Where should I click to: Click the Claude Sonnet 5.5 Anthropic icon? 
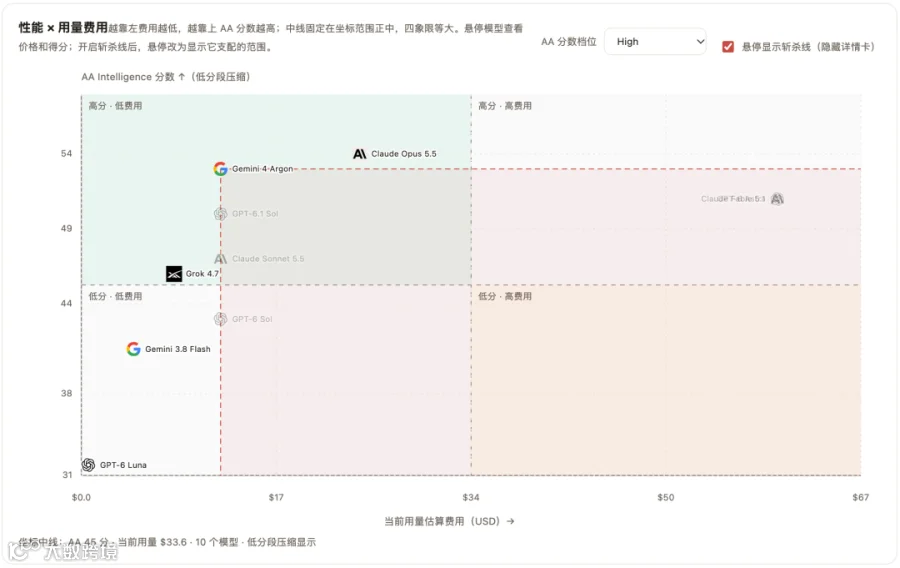pos(220,259)
